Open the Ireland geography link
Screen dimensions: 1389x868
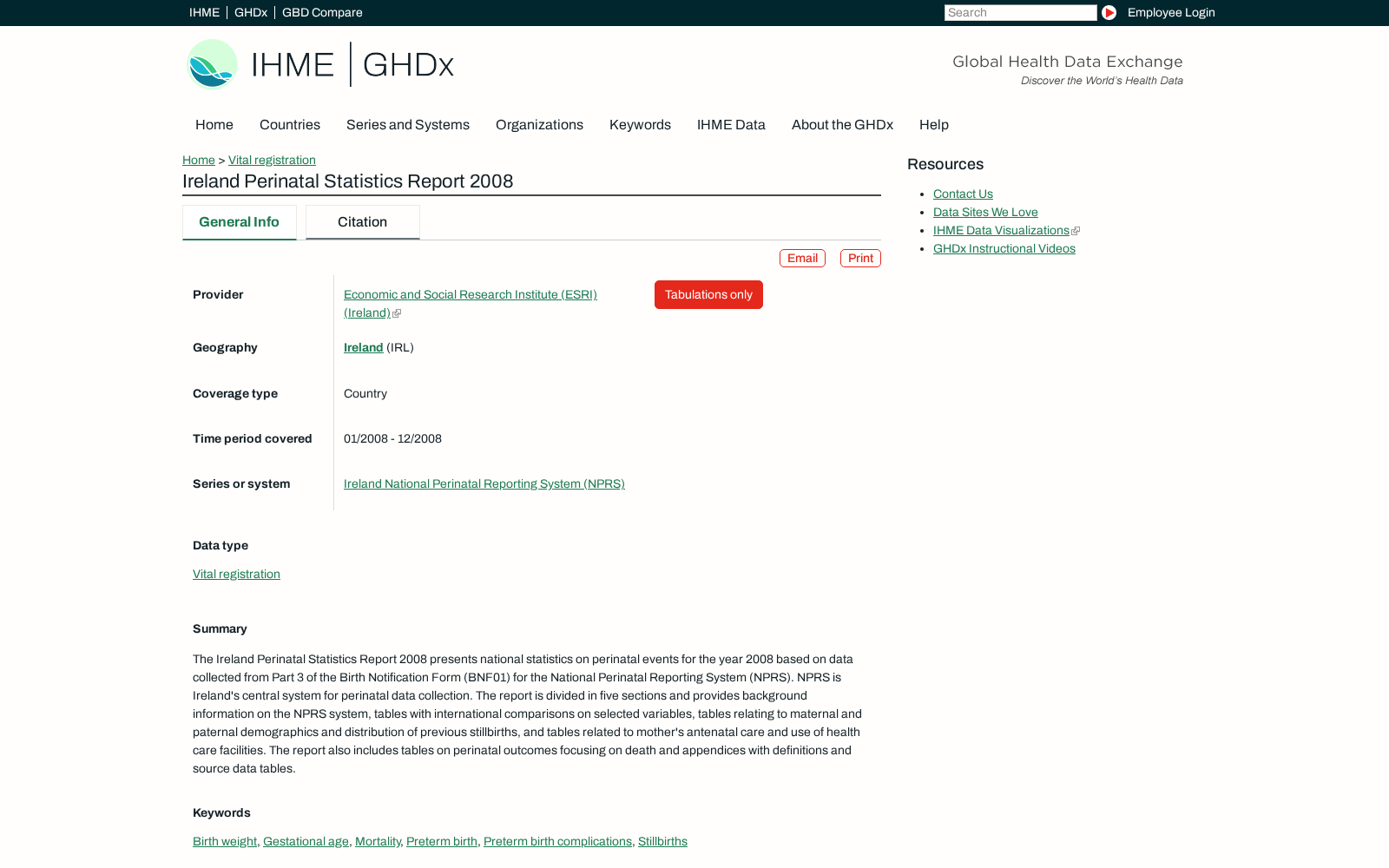click(363, 347)
